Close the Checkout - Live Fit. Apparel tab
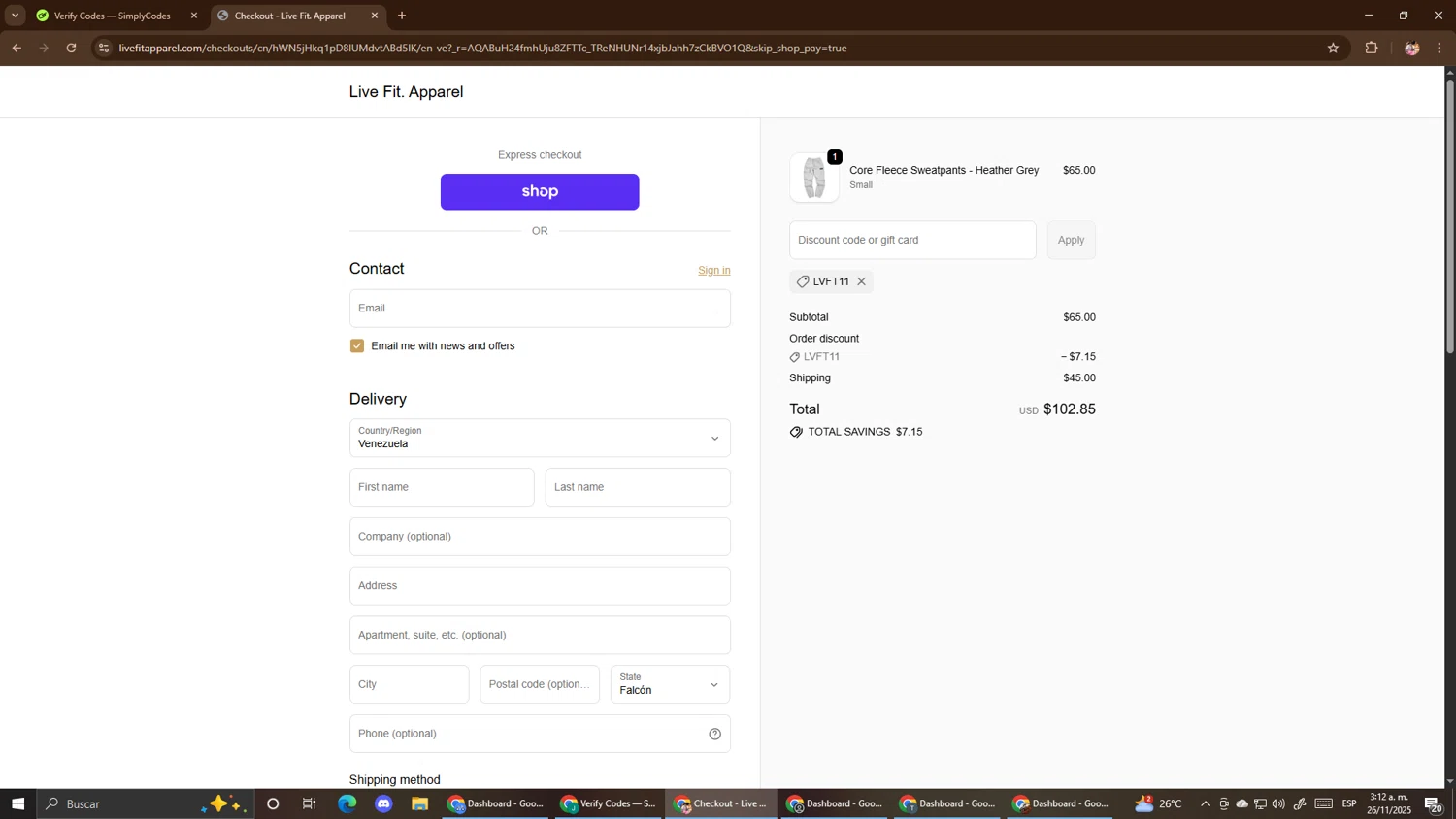Image resolution: width=1456 pixels, height=819 pixels. (x=375, y=16)
